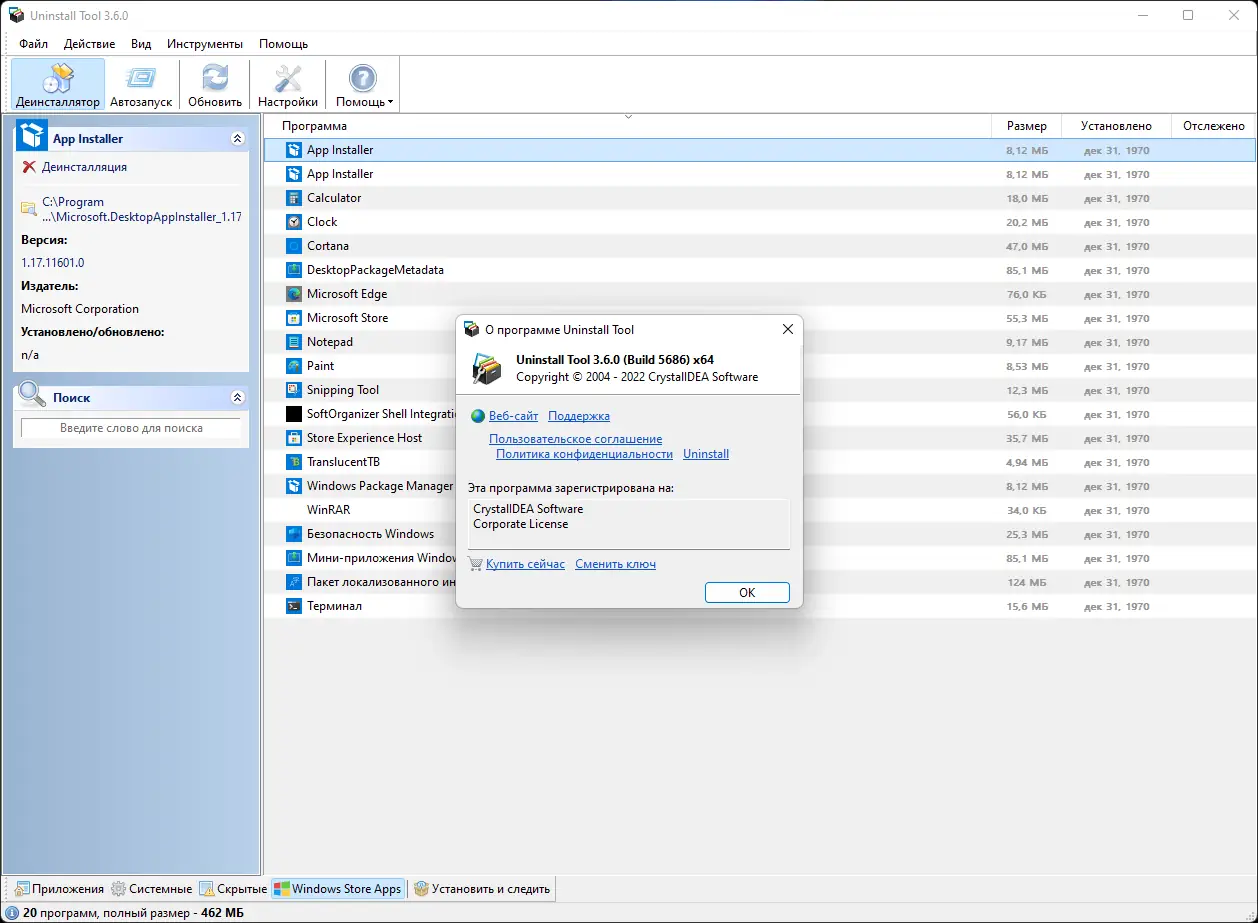Image resolution: width=1258 pixels, height=923 pixels.
Task: Click the search input field
Action: pyautogui.click(x=131, y=428)
